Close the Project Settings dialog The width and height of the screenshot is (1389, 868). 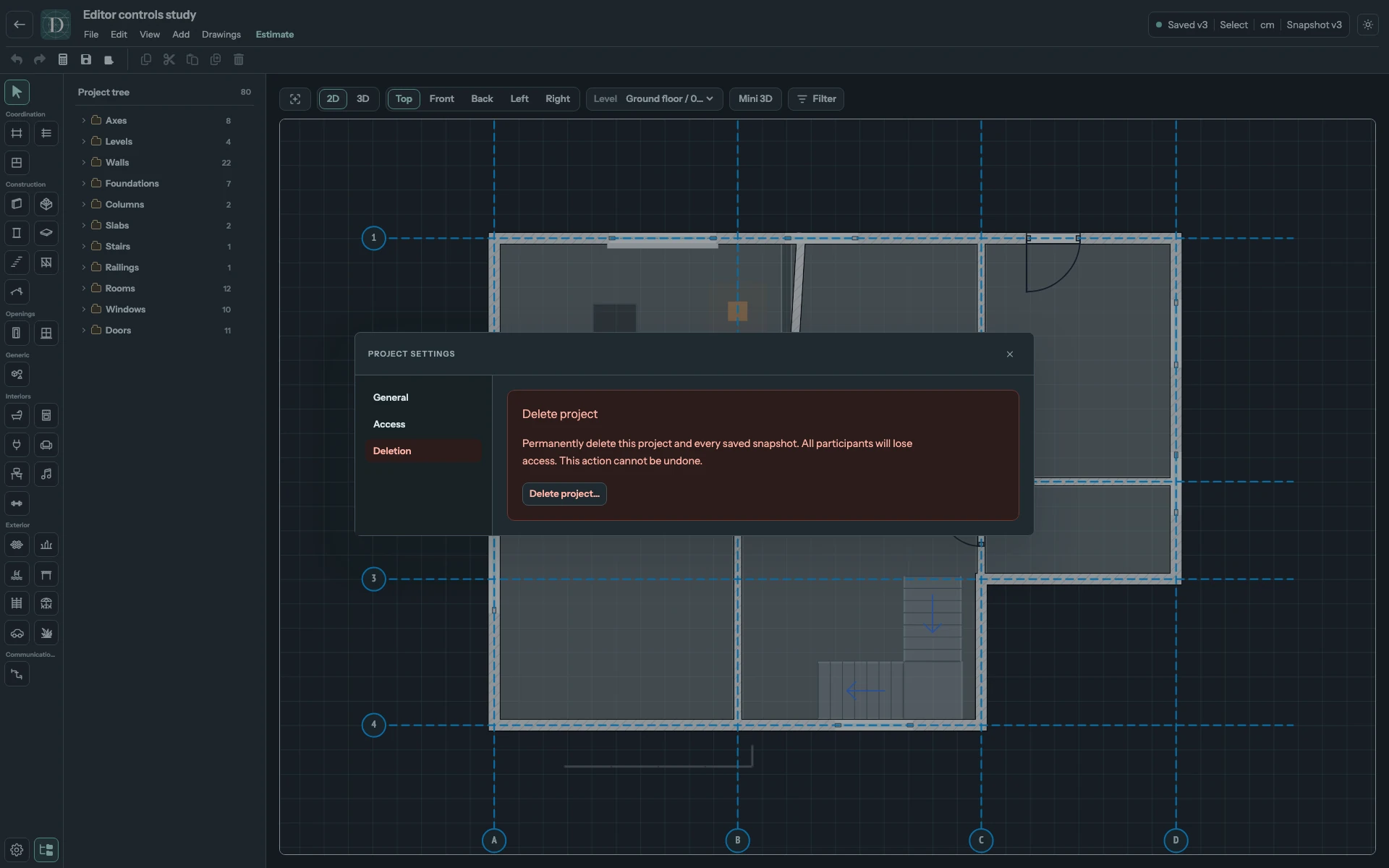tap(1010, 354)
